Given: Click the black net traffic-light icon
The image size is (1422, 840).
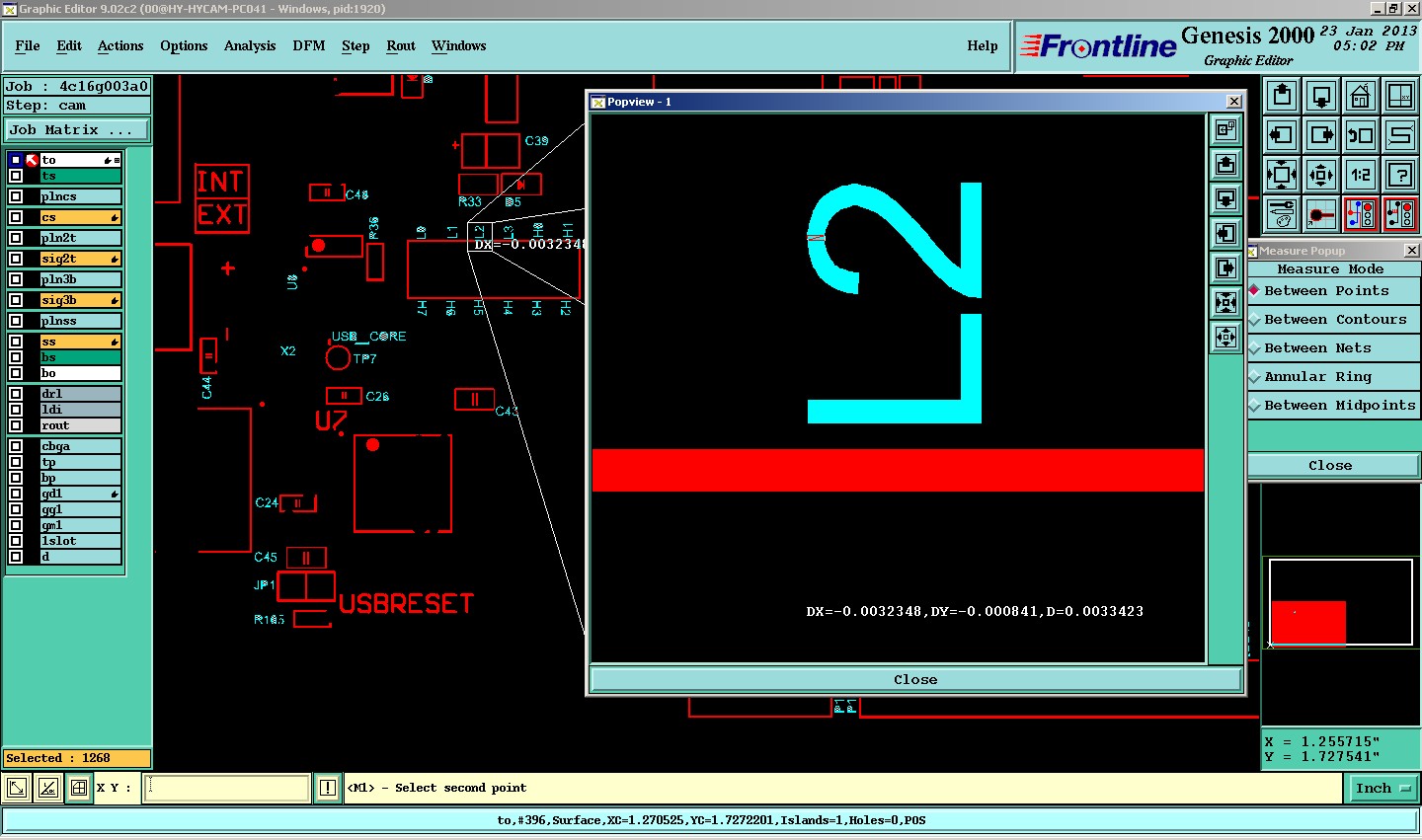Looking at the screenshot, I should tap(1400, 214).
